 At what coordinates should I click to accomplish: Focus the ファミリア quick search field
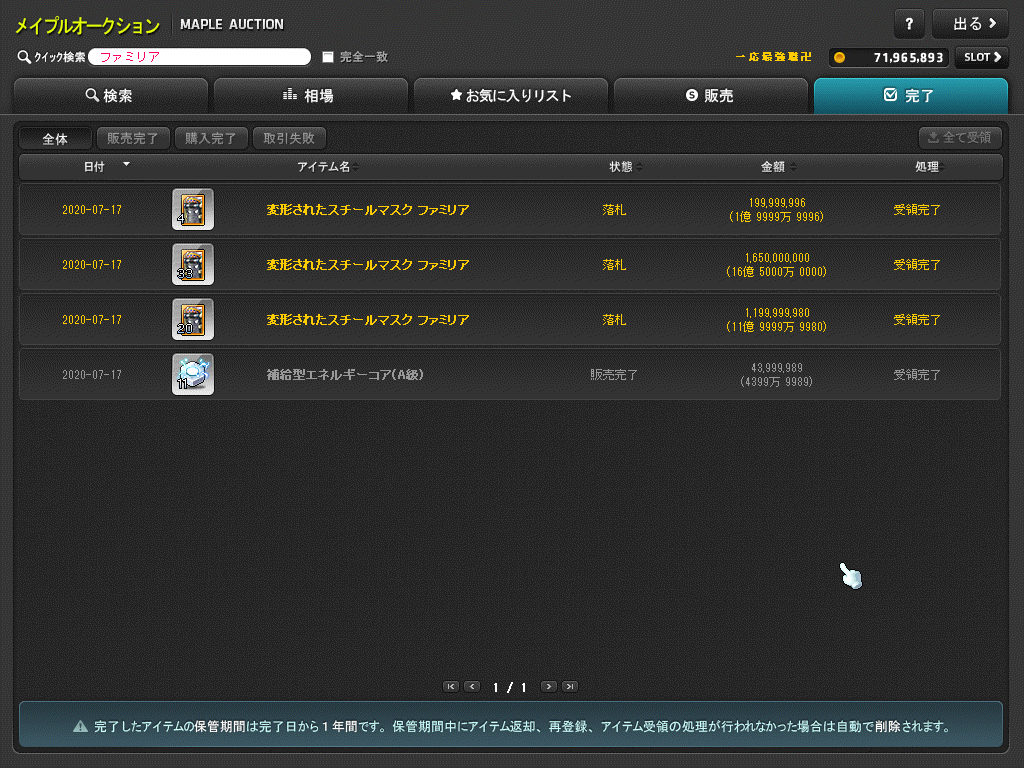tap(199, 57)
